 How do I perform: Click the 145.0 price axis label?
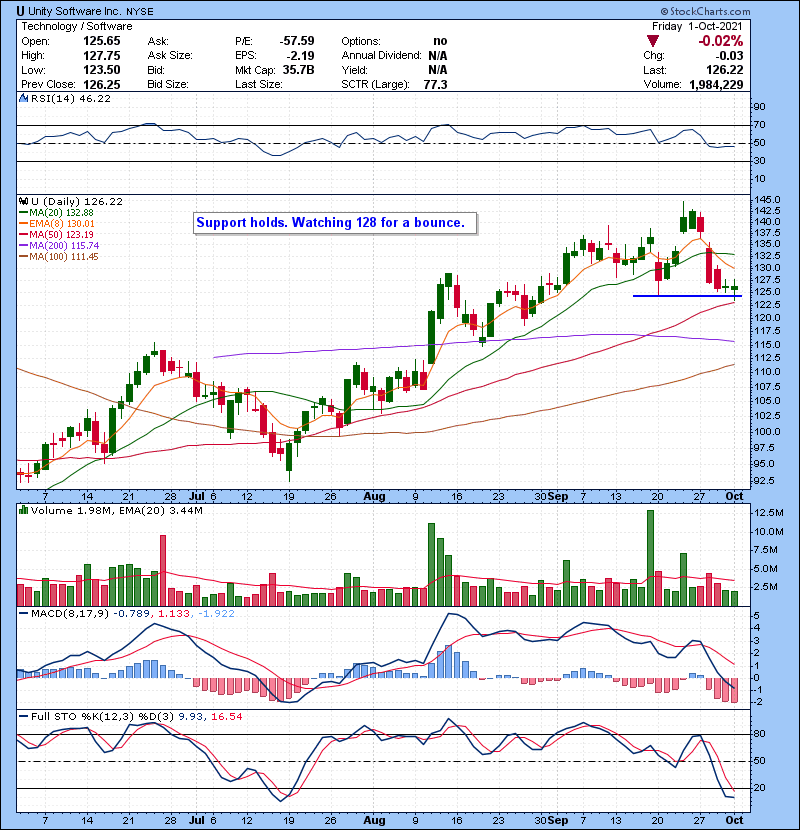[x=769, y=200]
